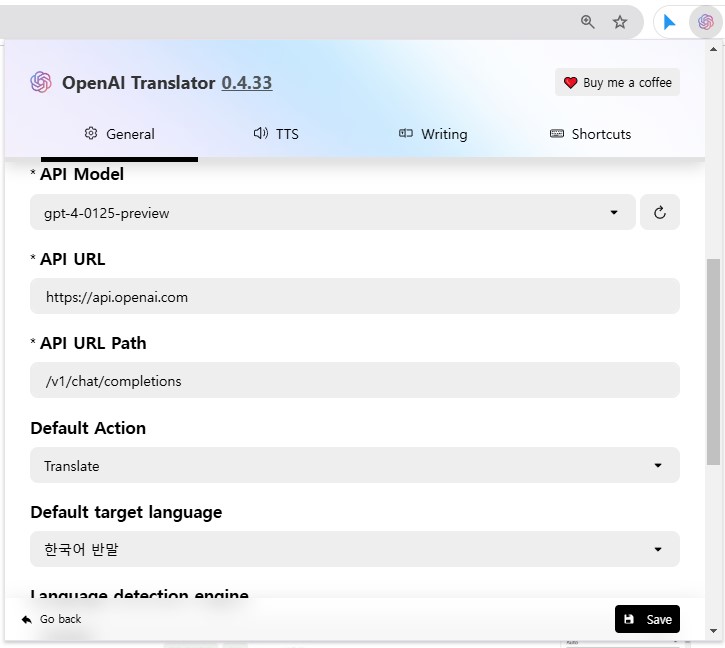Switch to the General tab
The height and width of the screenshot is (648, 725).
(x=119, y=134)
